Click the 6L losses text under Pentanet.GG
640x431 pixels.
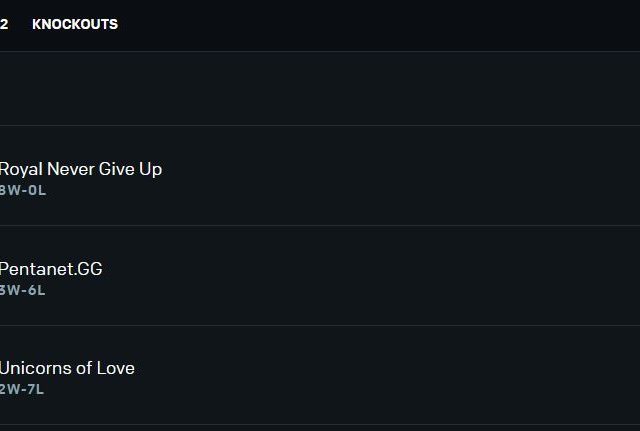[37, 290]
